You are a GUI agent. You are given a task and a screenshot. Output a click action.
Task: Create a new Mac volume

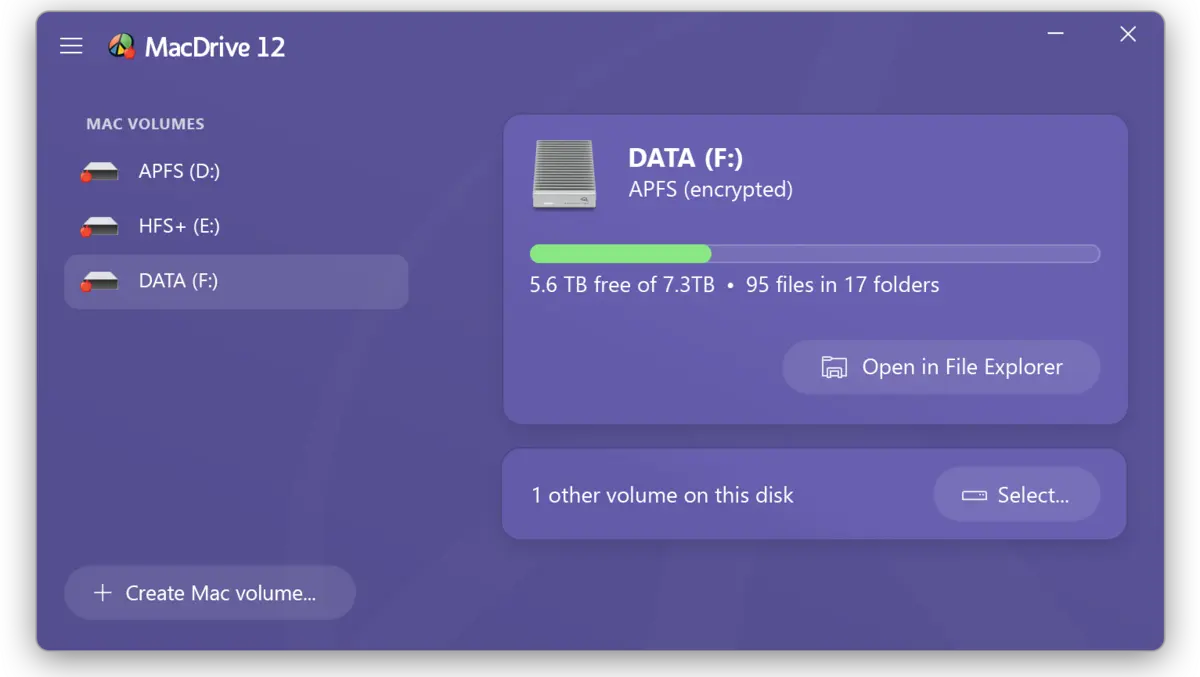(210, 592)
